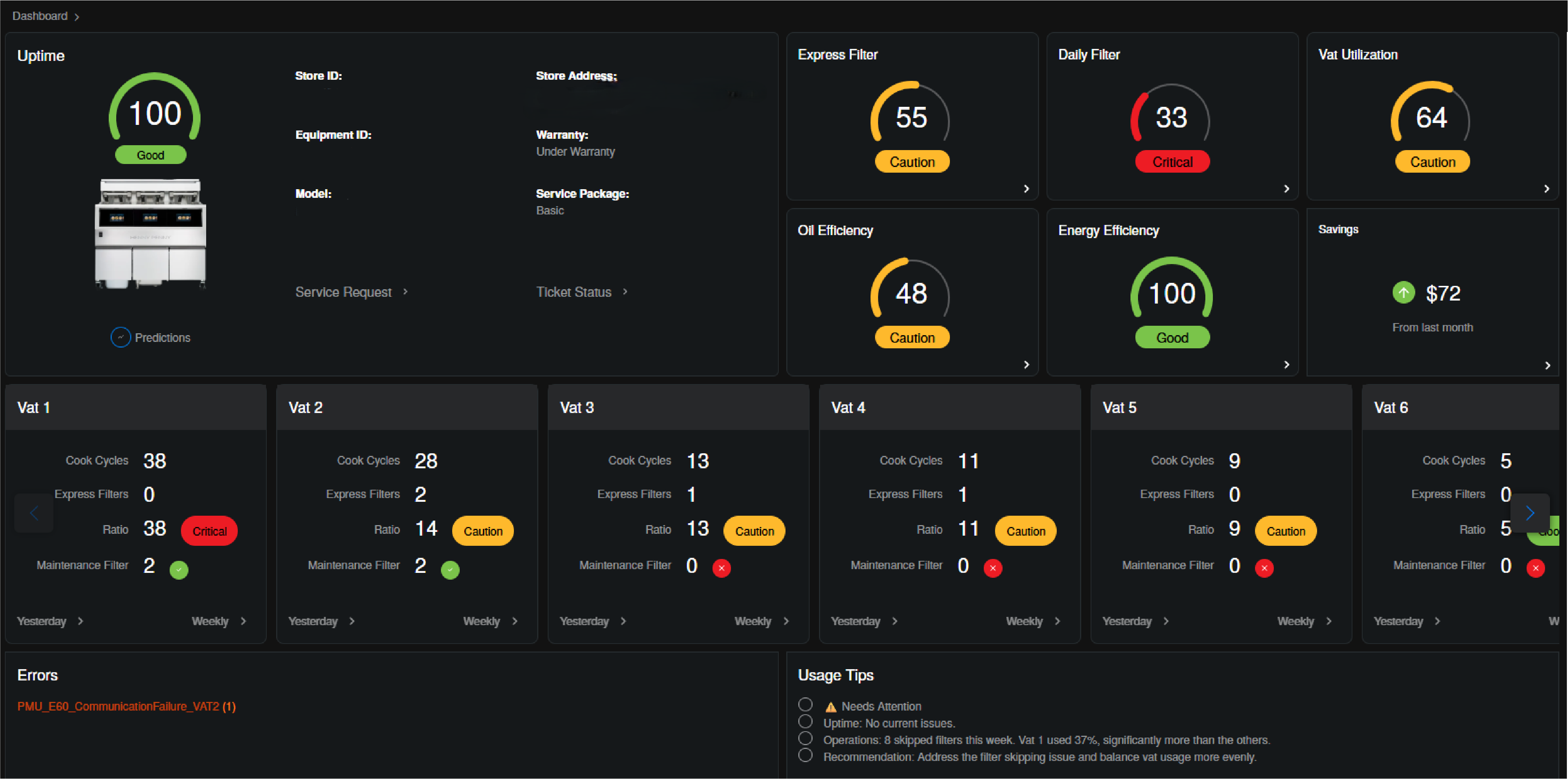
Task: Click Vat 5 red maintenance X icon
Action: 1264,568
